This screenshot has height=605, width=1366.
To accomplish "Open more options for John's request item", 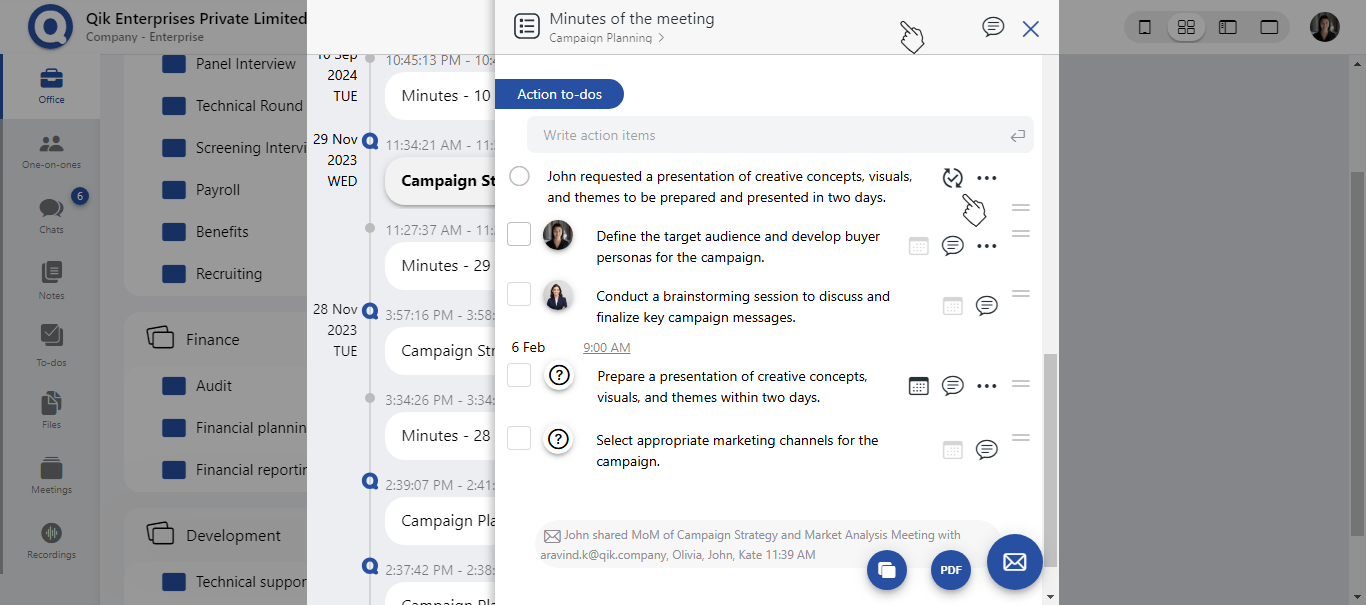I will click(x=986, y=178).
